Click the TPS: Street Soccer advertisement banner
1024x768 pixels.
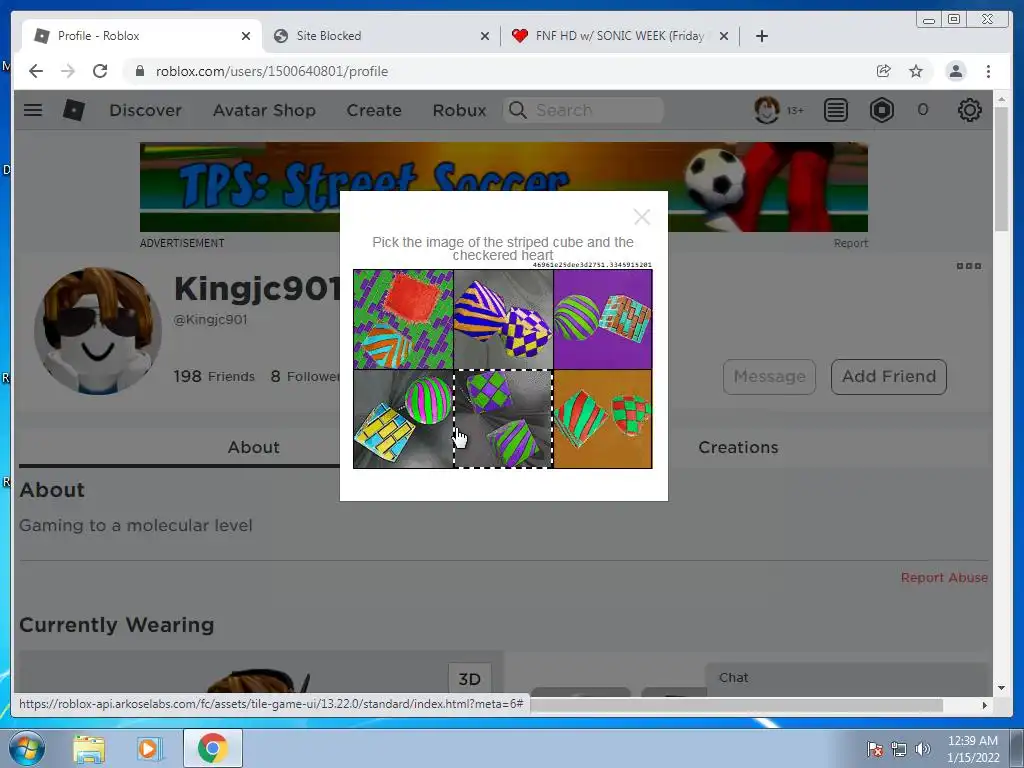point(504,187)
